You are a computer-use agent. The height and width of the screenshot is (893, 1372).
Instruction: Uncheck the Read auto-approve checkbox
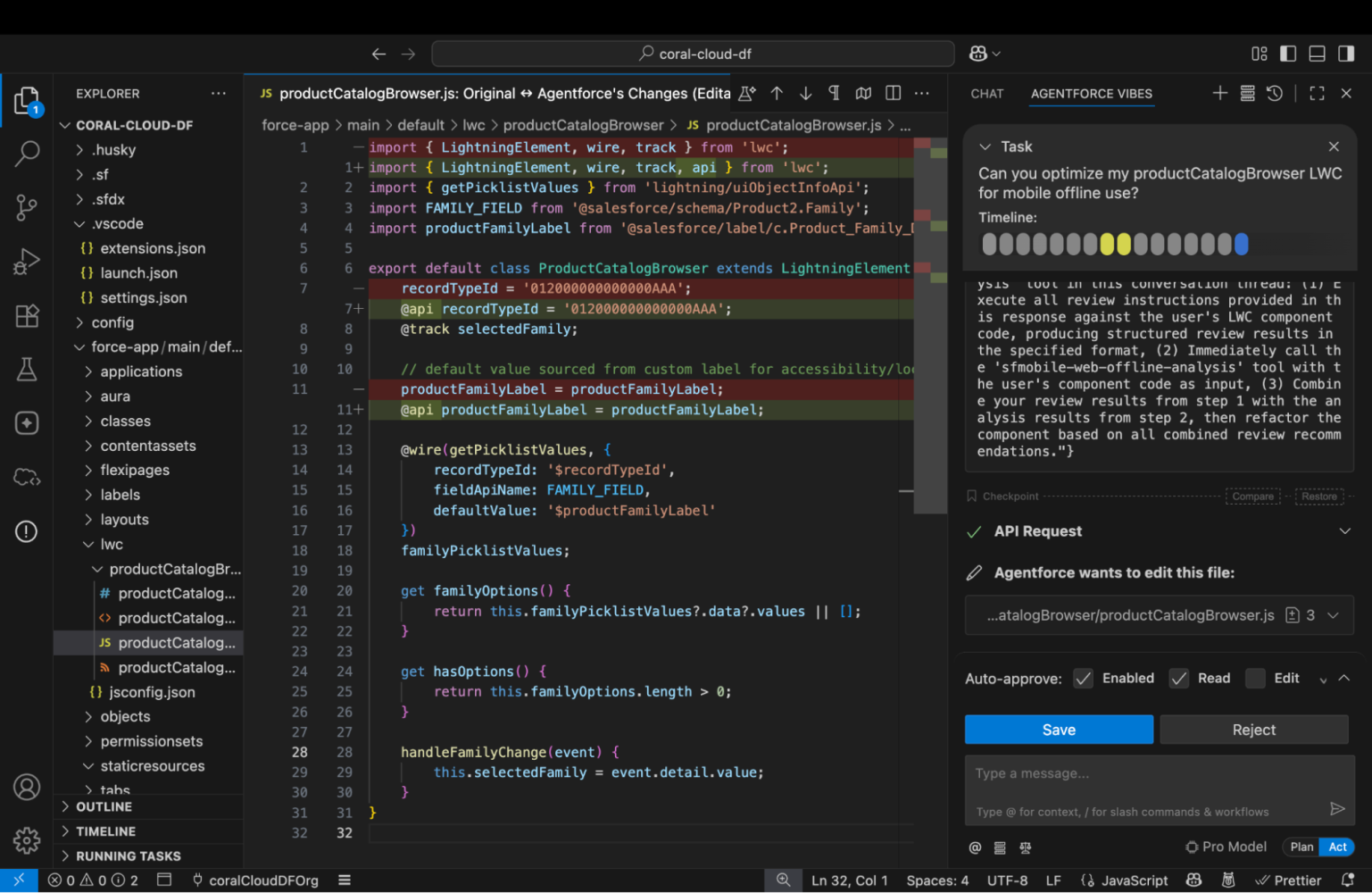(x=1178, y=678)
